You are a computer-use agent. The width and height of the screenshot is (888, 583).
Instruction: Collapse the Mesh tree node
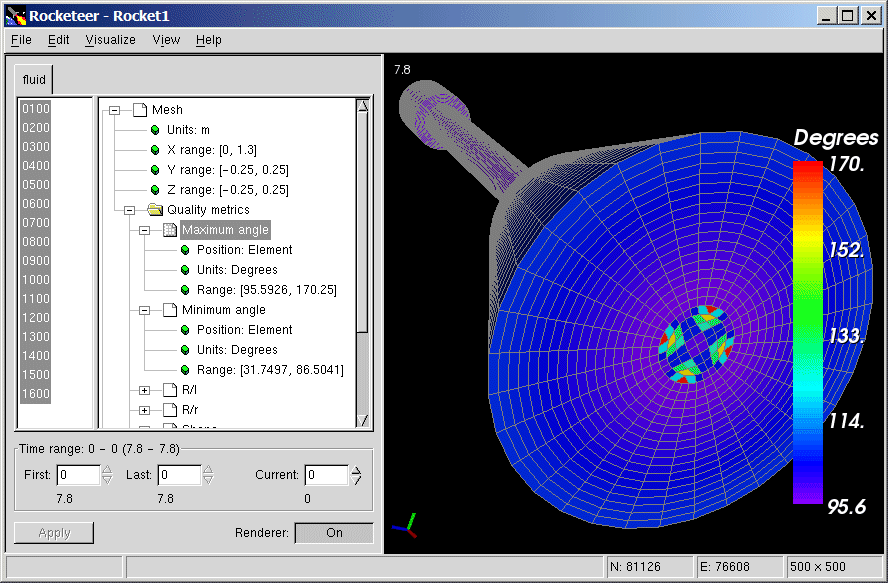[x=114, y=110]
